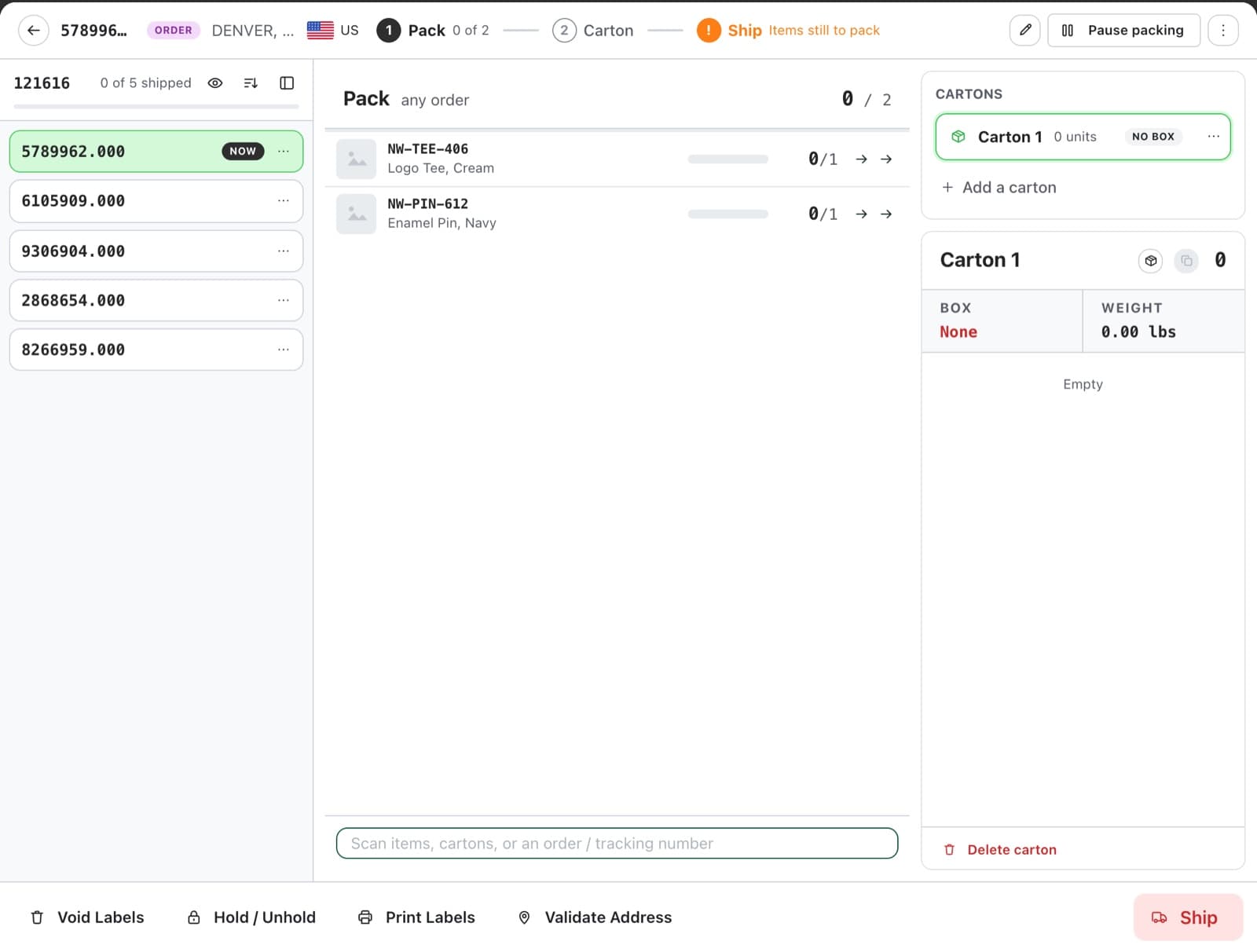Toggle the eye visibility icon beside shipped count
1257x952 pixels.
pyautogui.click(x=215, y=83)
